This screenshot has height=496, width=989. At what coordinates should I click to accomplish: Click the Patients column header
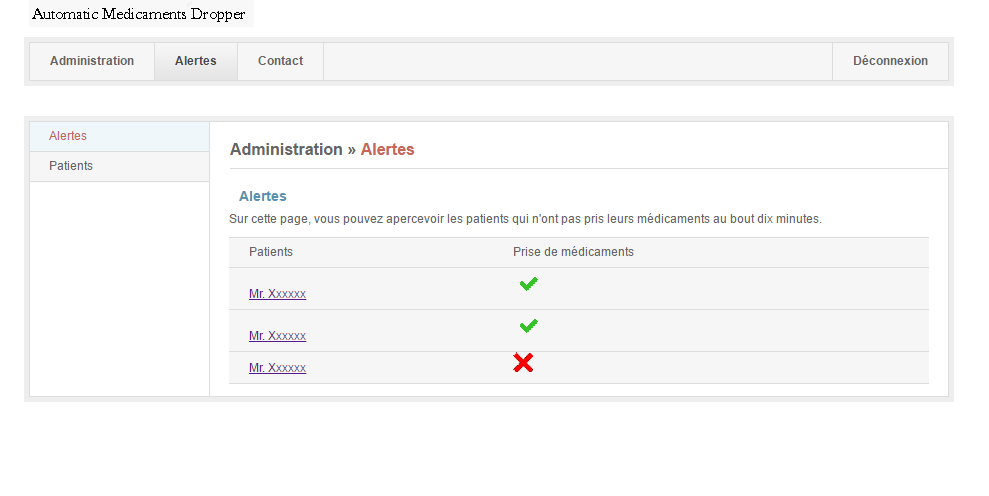(x=271, y=252)
